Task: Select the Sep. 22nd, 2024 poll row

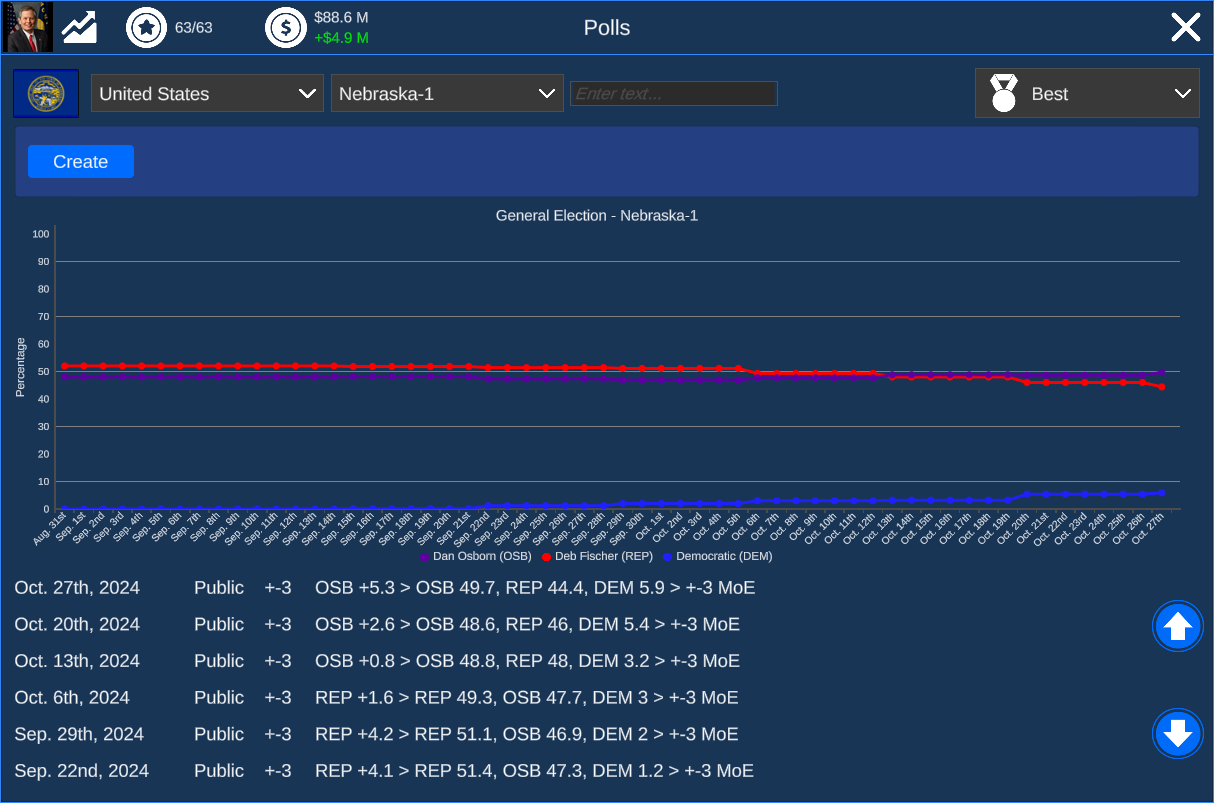Action: click(x=384, y=771)
